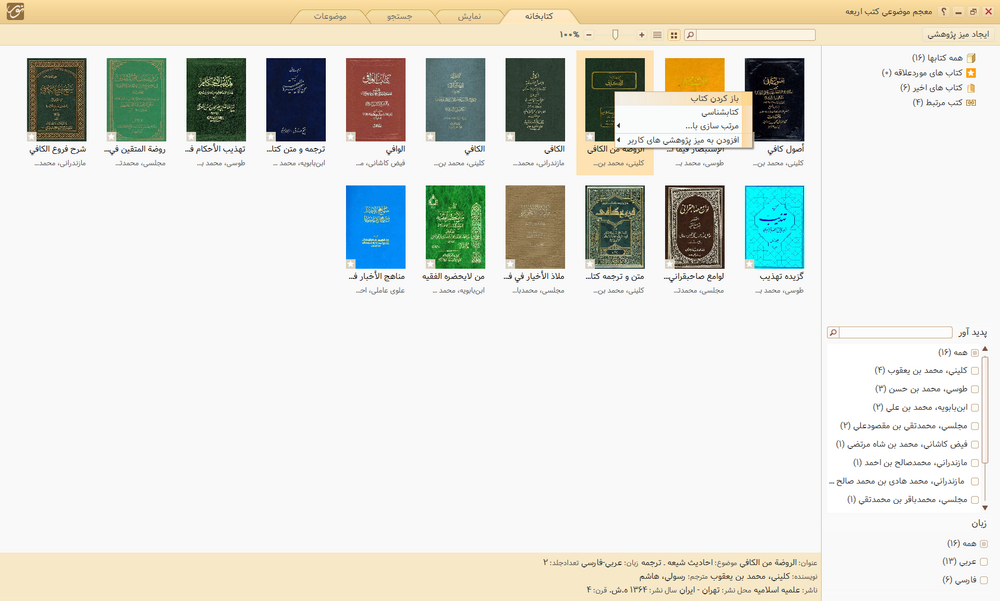Toggle the همه (۱۶) checkbox under زبان
1000x601 pixels.
[x=983, y=544]
